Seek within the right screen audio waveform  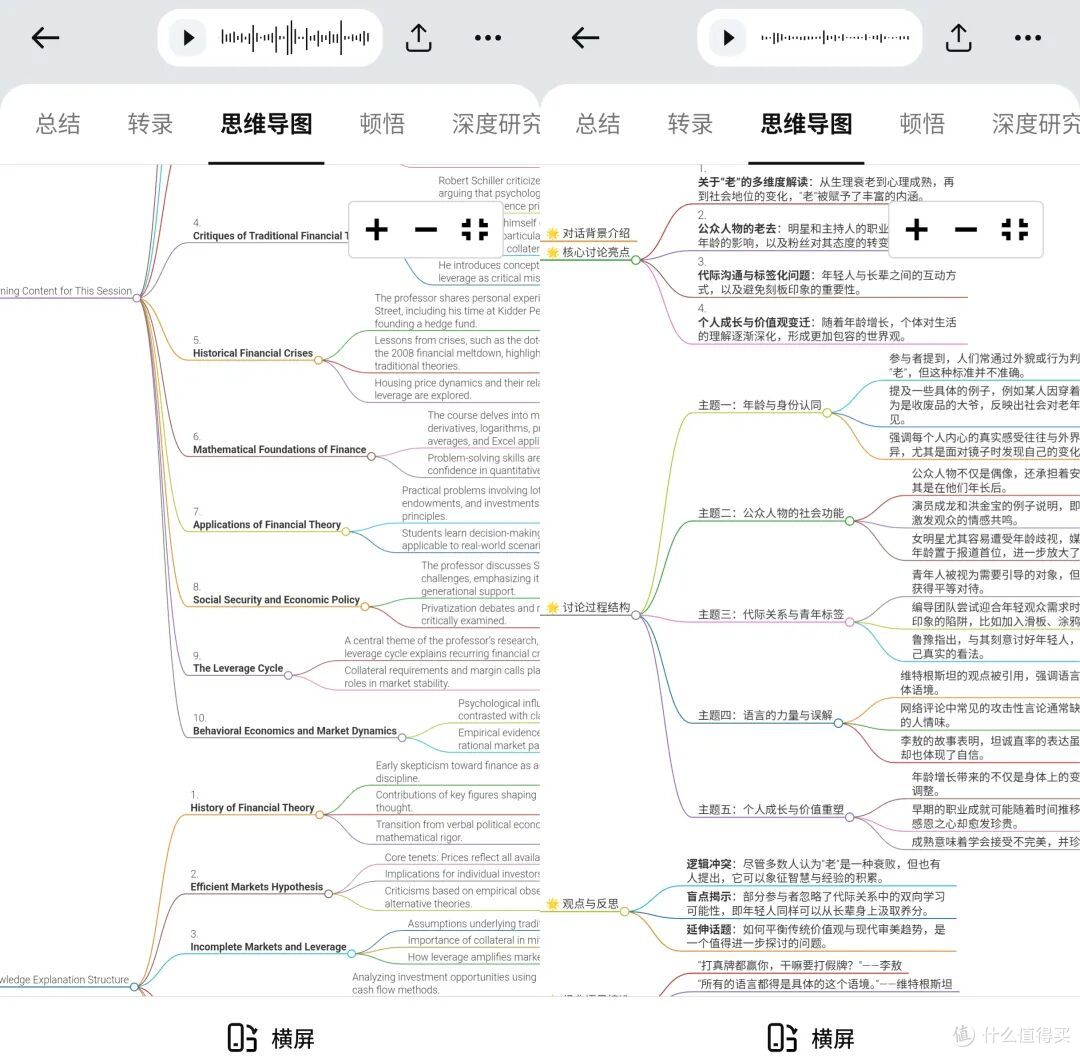pyautogui.click(x=835, y=38)
